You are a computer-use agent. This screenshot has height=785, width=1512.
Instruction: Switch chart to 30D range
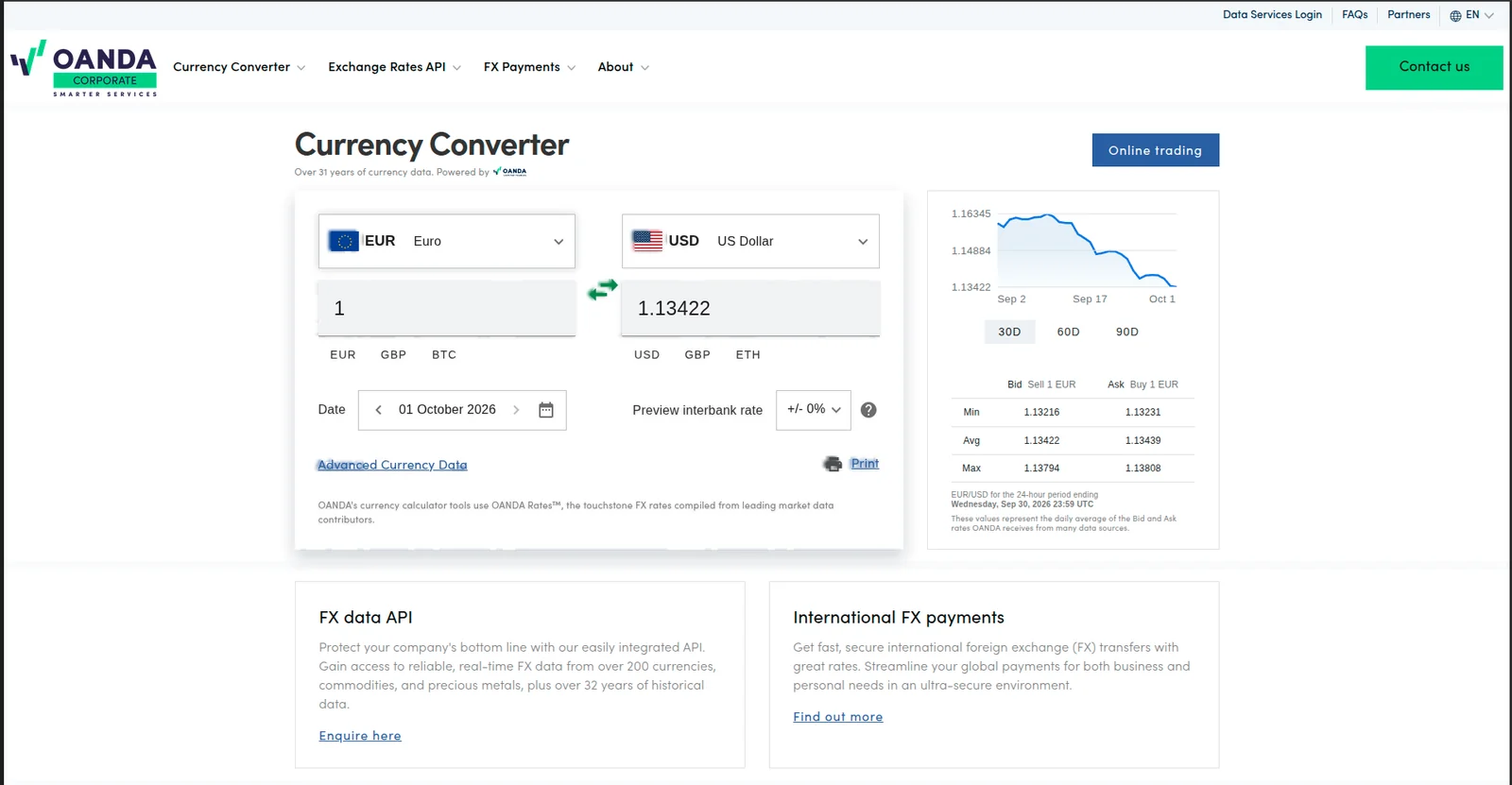tap(1009, 332)
